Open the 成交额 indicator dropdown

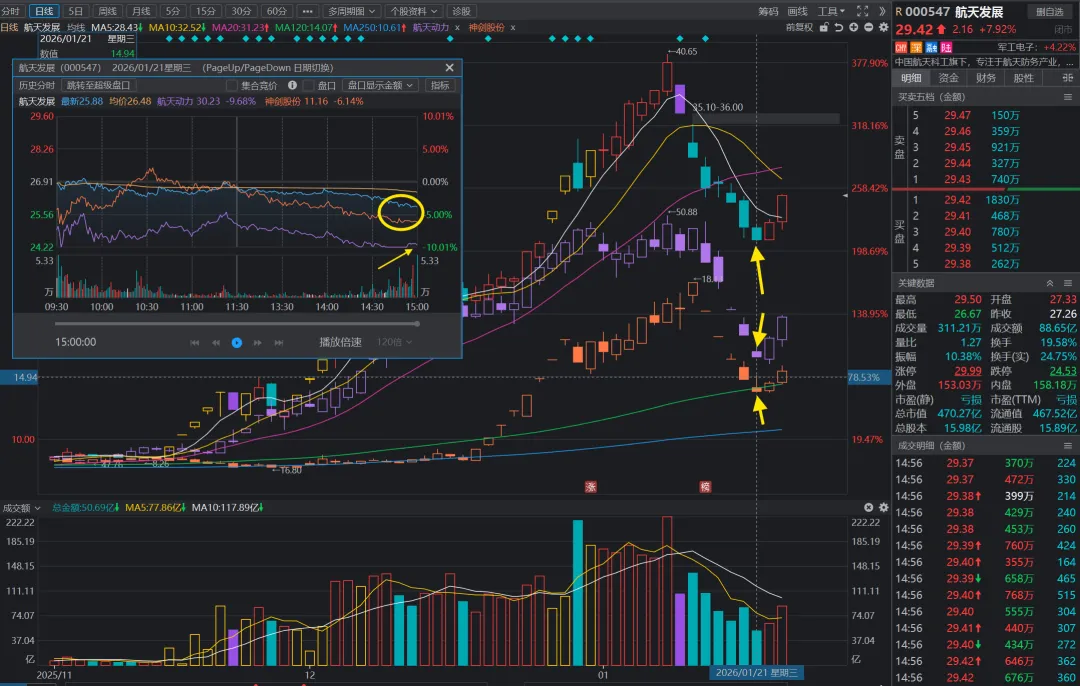point(21,508)
